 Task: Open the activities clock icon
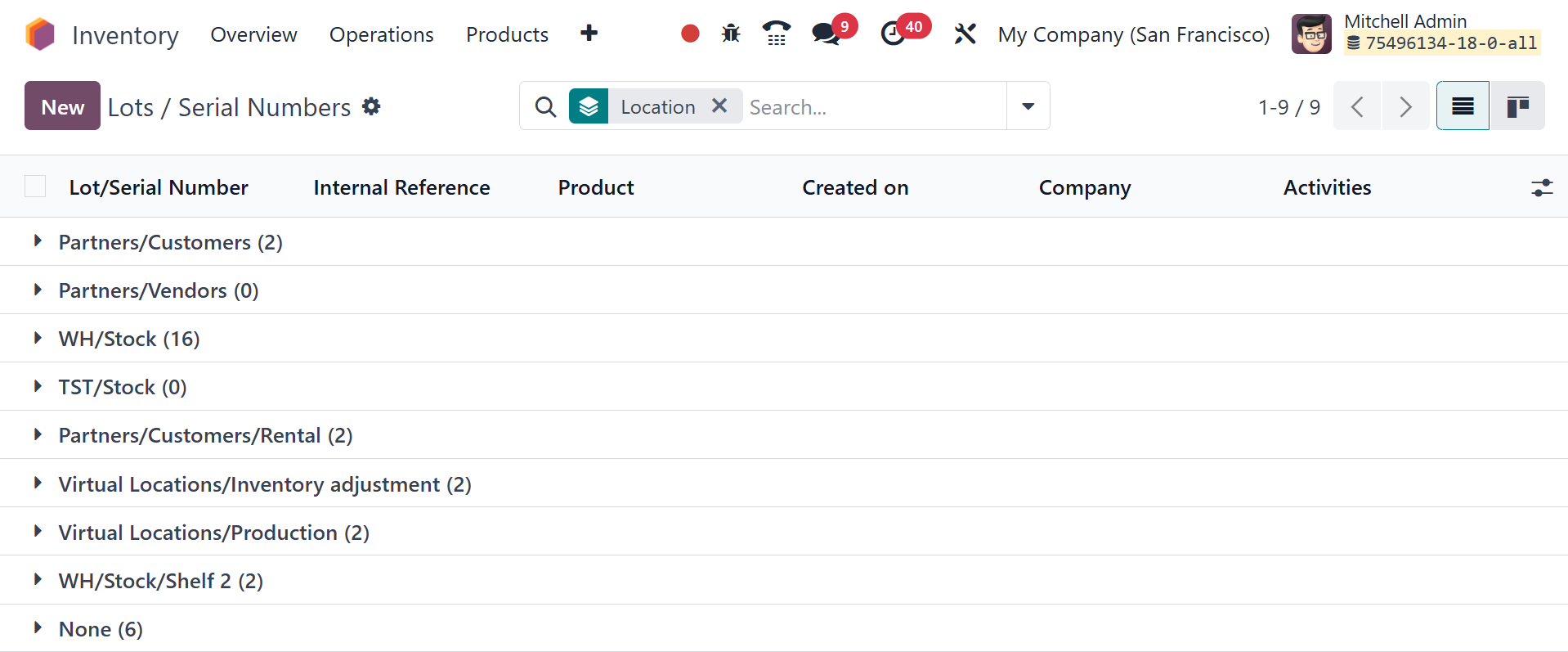(893, 34)
